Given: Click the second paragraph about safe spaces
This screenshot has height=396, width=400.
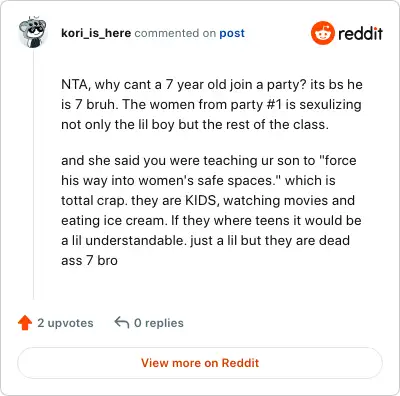Looking at the screenshot, I should (x=211, y=210).
